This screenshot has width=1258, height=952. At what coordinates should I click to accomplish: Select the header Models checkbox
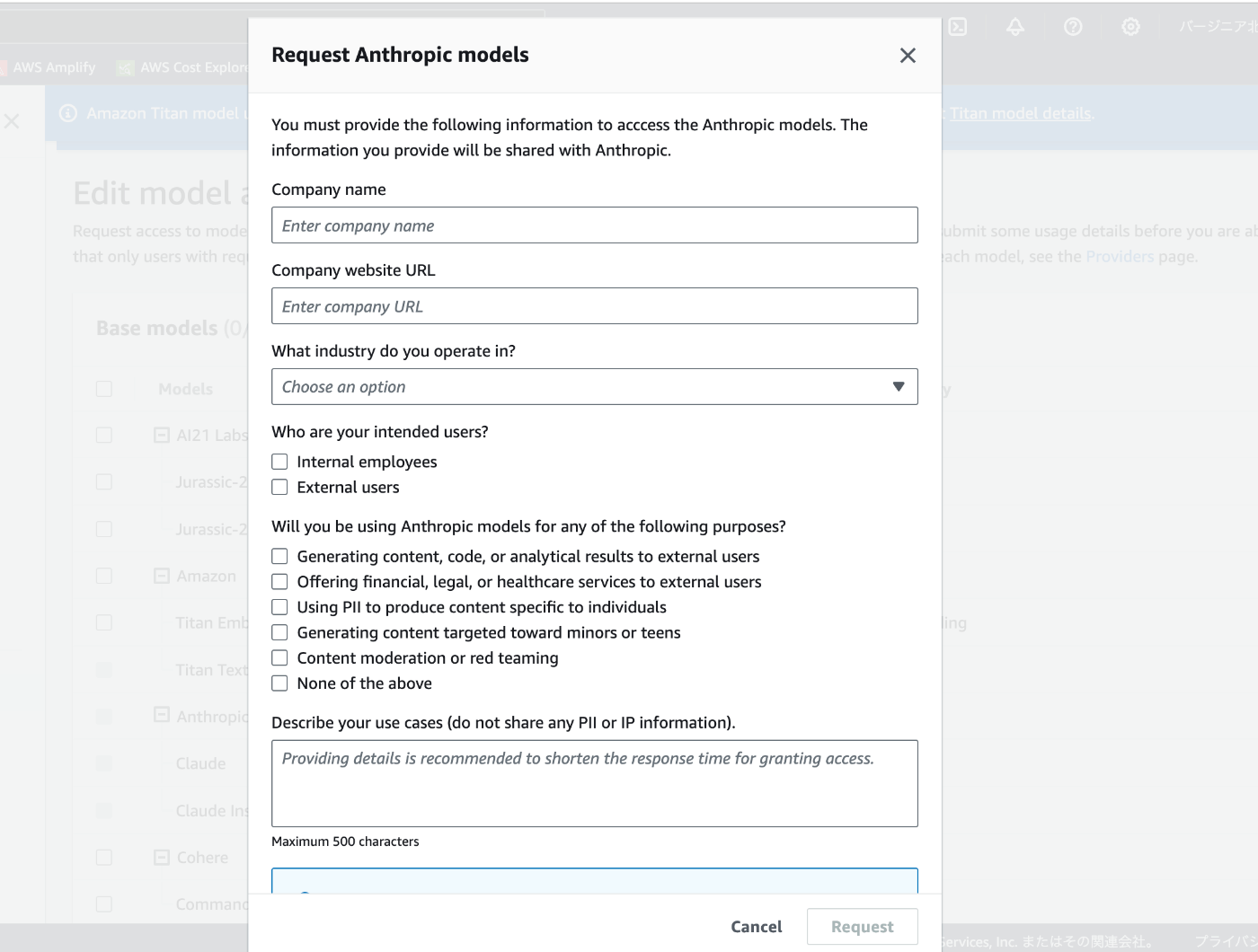(104, 389)
